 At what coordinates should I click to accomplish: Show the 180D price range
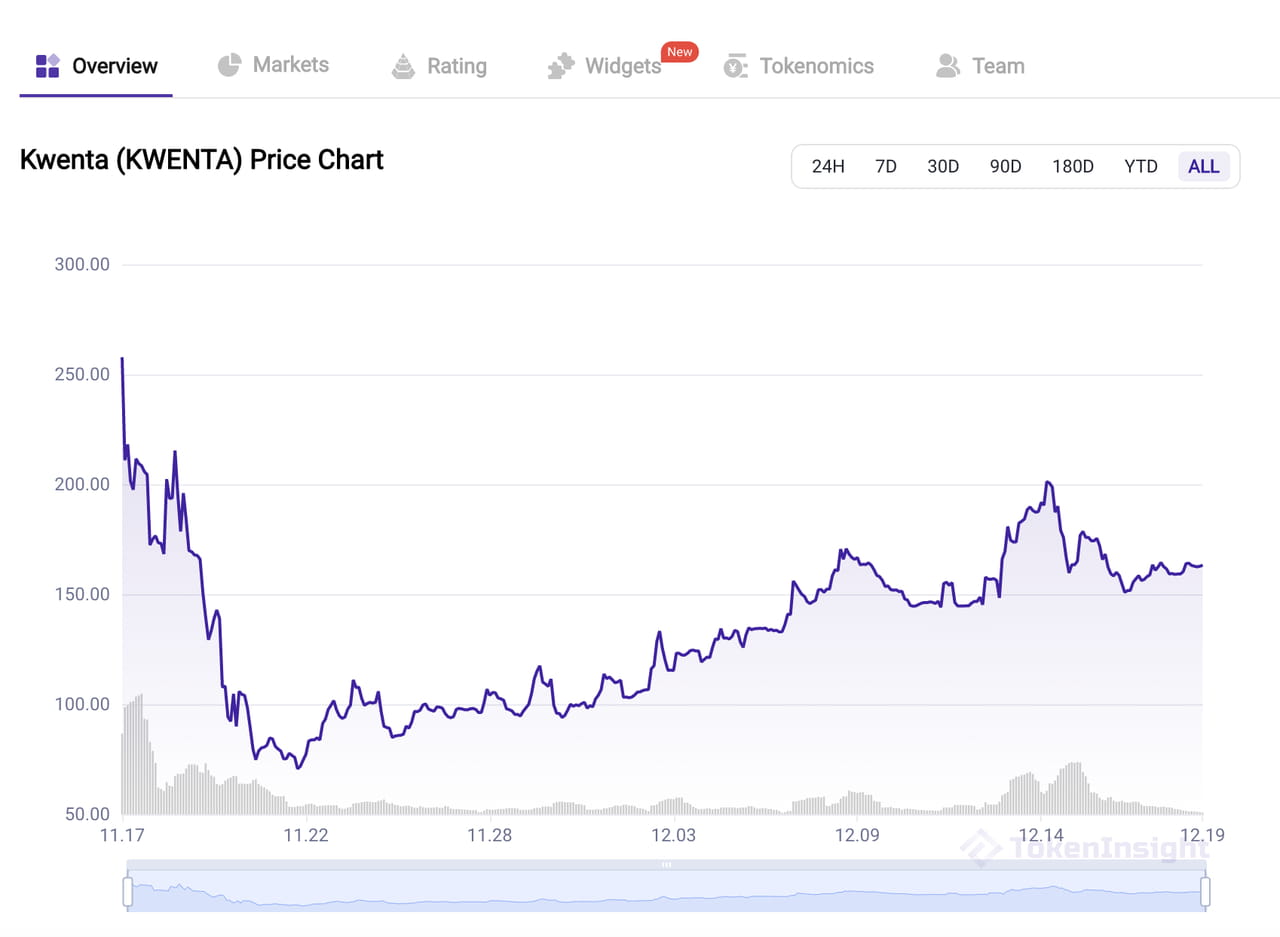click(1073, 166)
